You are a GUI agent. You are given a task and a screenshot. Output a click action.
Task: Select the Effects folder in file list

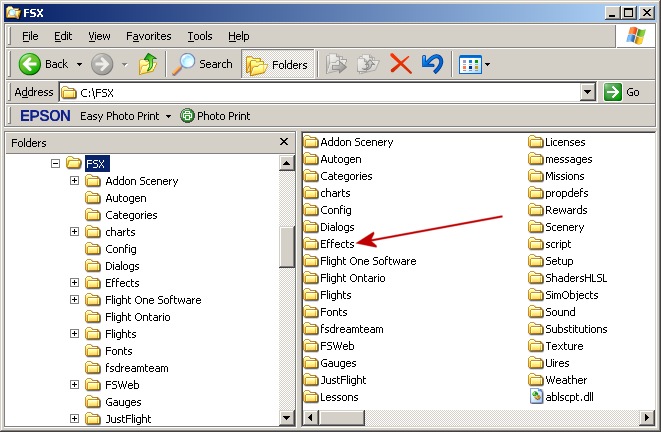(x=336, y=244)
